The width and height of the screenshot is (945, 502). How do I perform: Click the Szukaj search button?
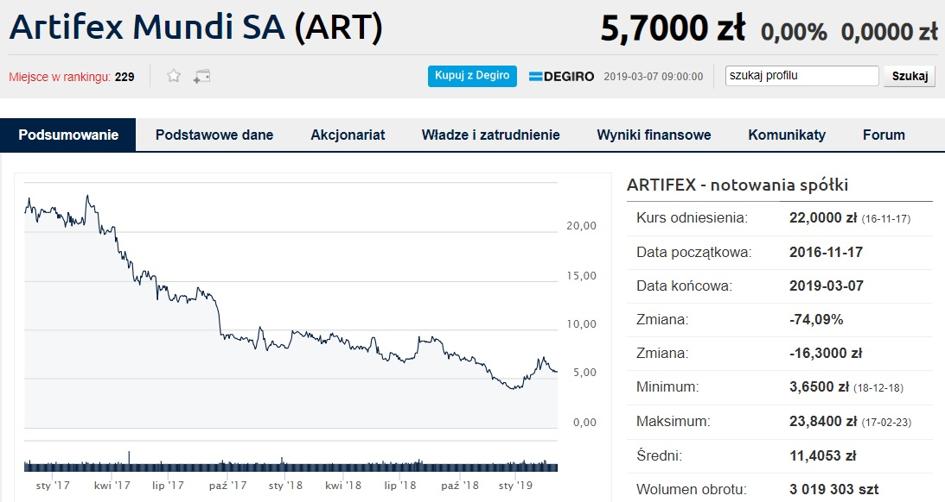pyautogui.click(x=909, y=76)
